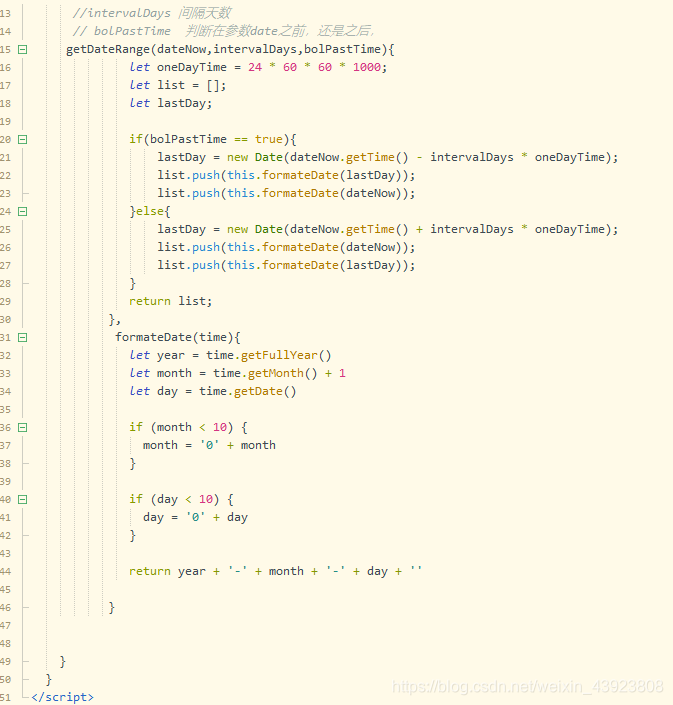Click the 'true' keyword on line 20

tap(269, 139)
